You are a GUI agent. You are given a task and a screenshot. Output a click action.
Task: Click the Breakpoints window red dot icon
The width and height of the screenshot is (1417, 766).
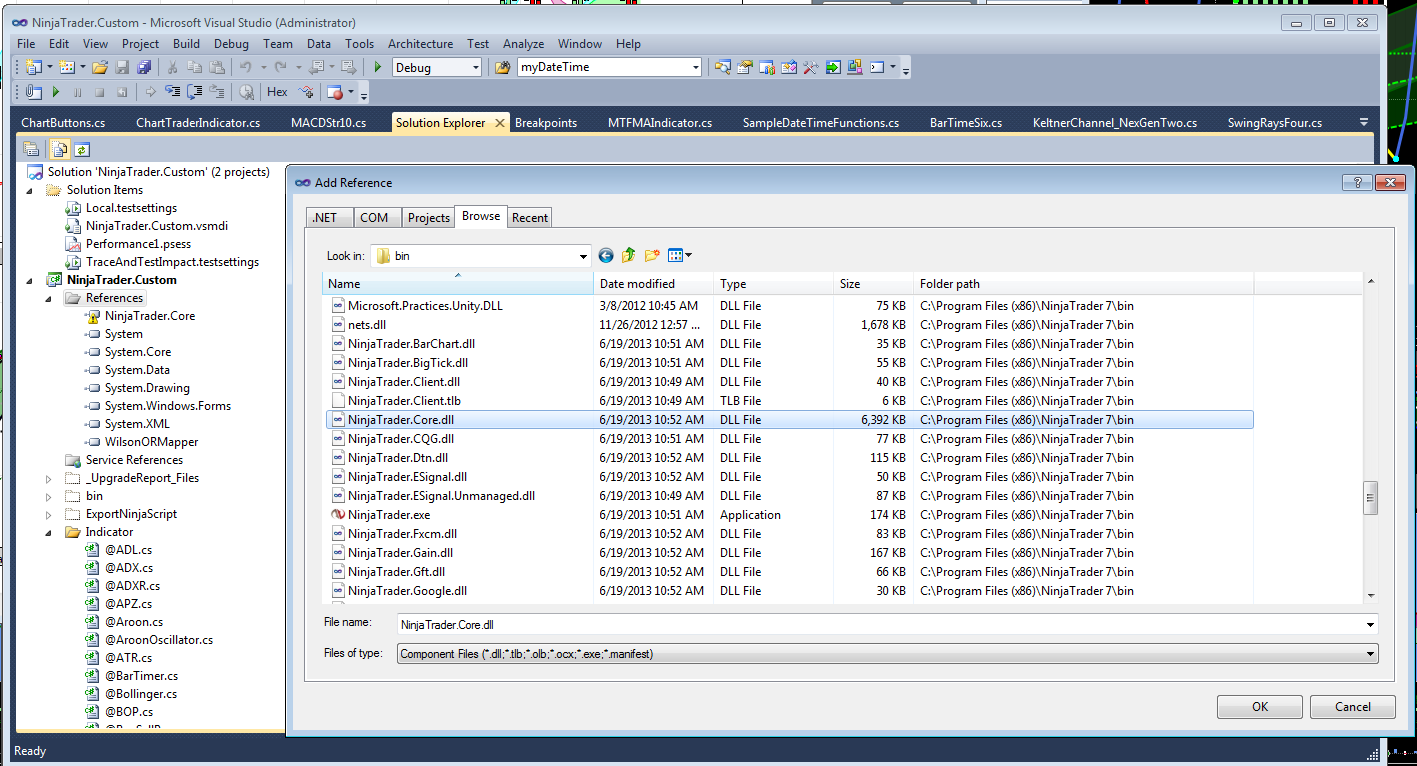pos(335,92)
